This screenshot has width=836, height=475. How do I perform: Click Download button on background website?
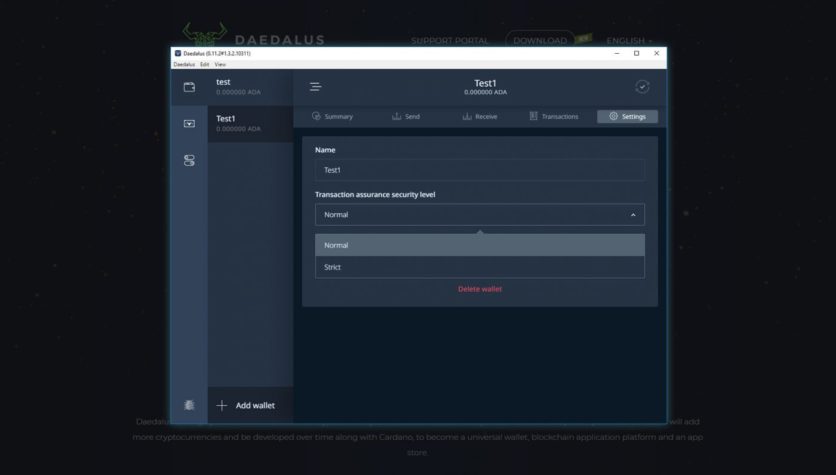(x=540, y=41)
